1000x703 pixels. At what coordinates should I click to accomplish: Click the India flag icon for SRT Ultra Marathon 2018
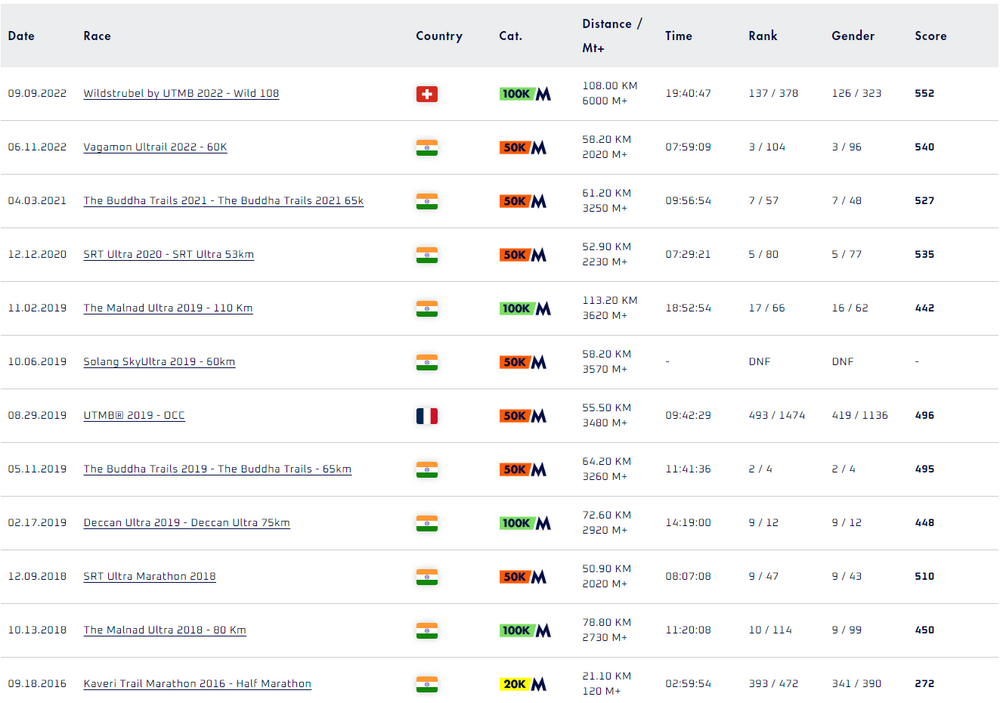tap(427, 577)
